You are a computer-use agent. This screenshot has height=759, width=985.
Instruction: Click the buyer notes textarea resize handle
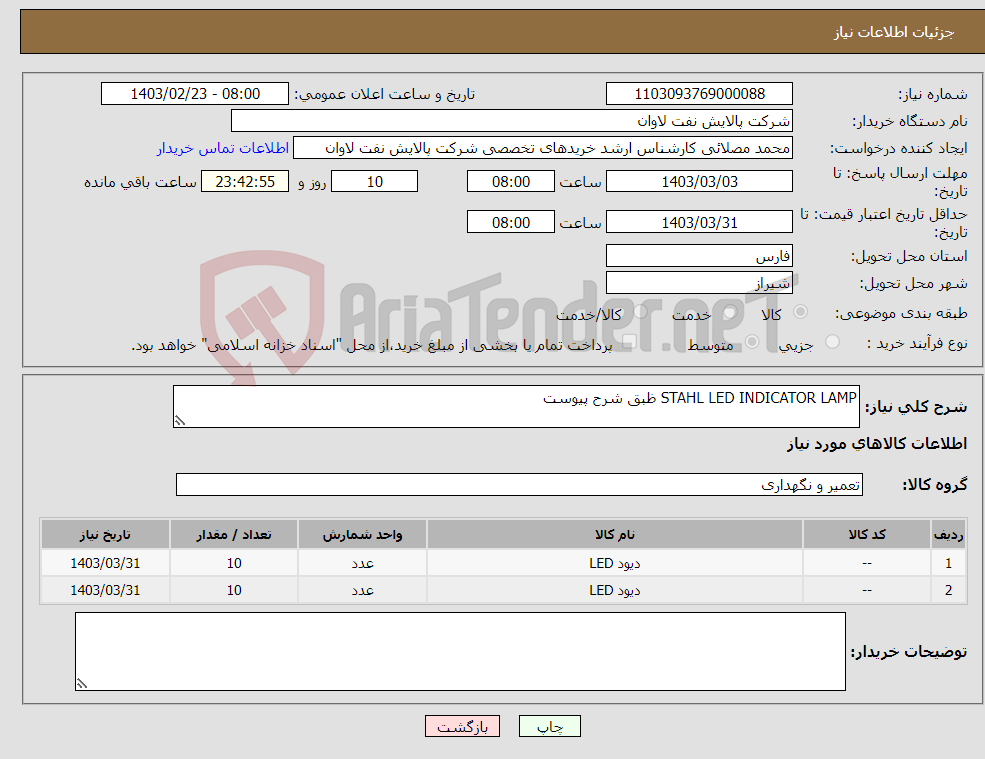(82, 684)
